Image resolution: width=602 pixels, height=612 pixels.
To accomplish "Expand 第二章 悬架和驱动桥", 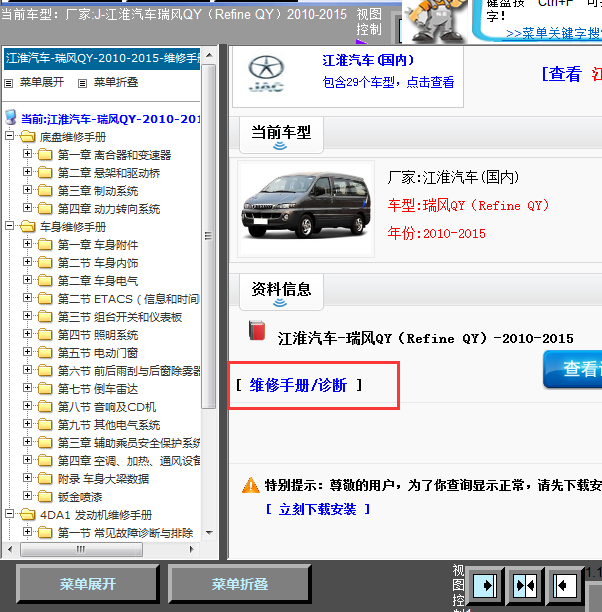I will (x=27, y=171).
